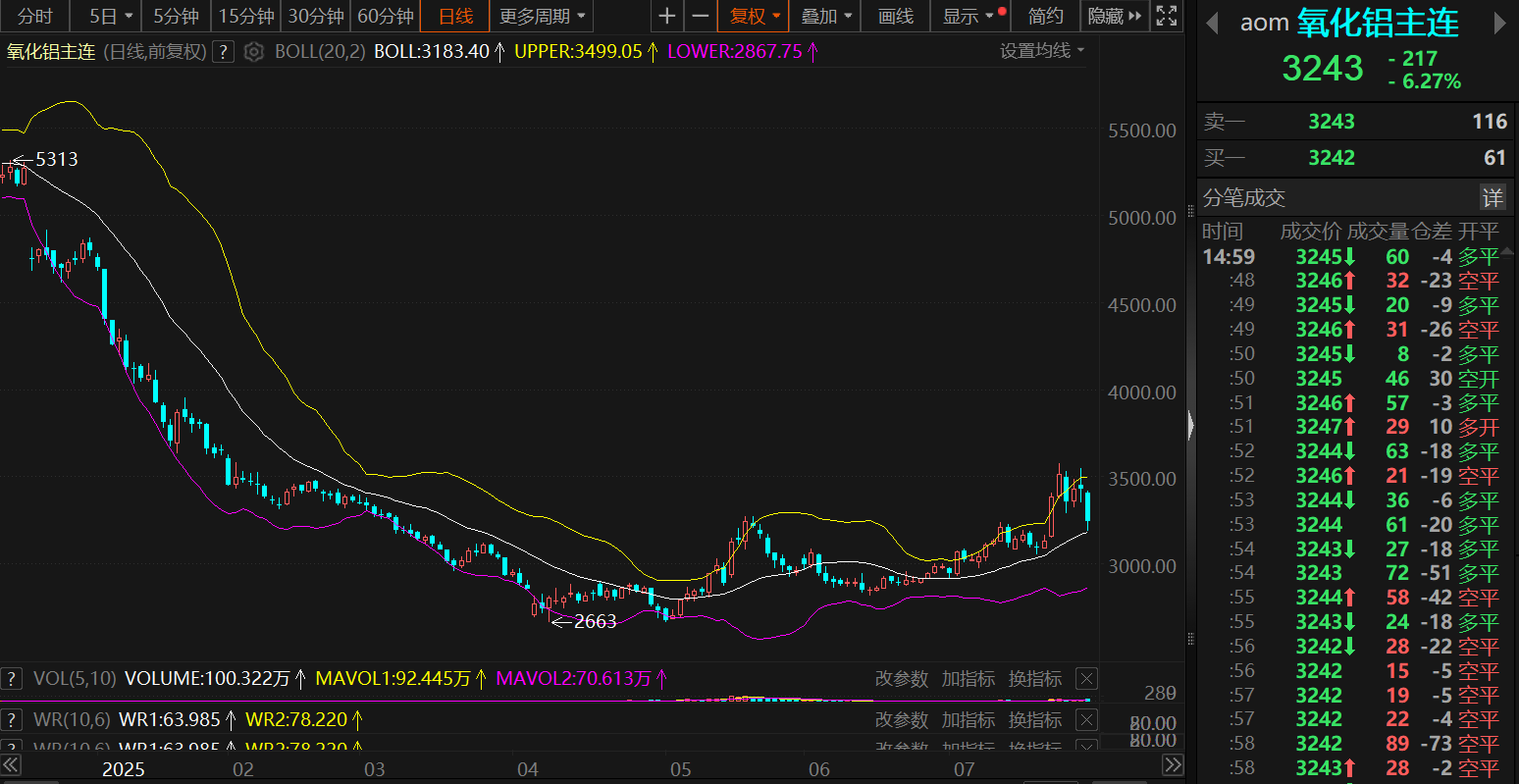Image resolution: width=1519 pixels, height=784 pixels.
Task: Enter fullscreen with the expand icon
Action: [x=1167, y=16]
